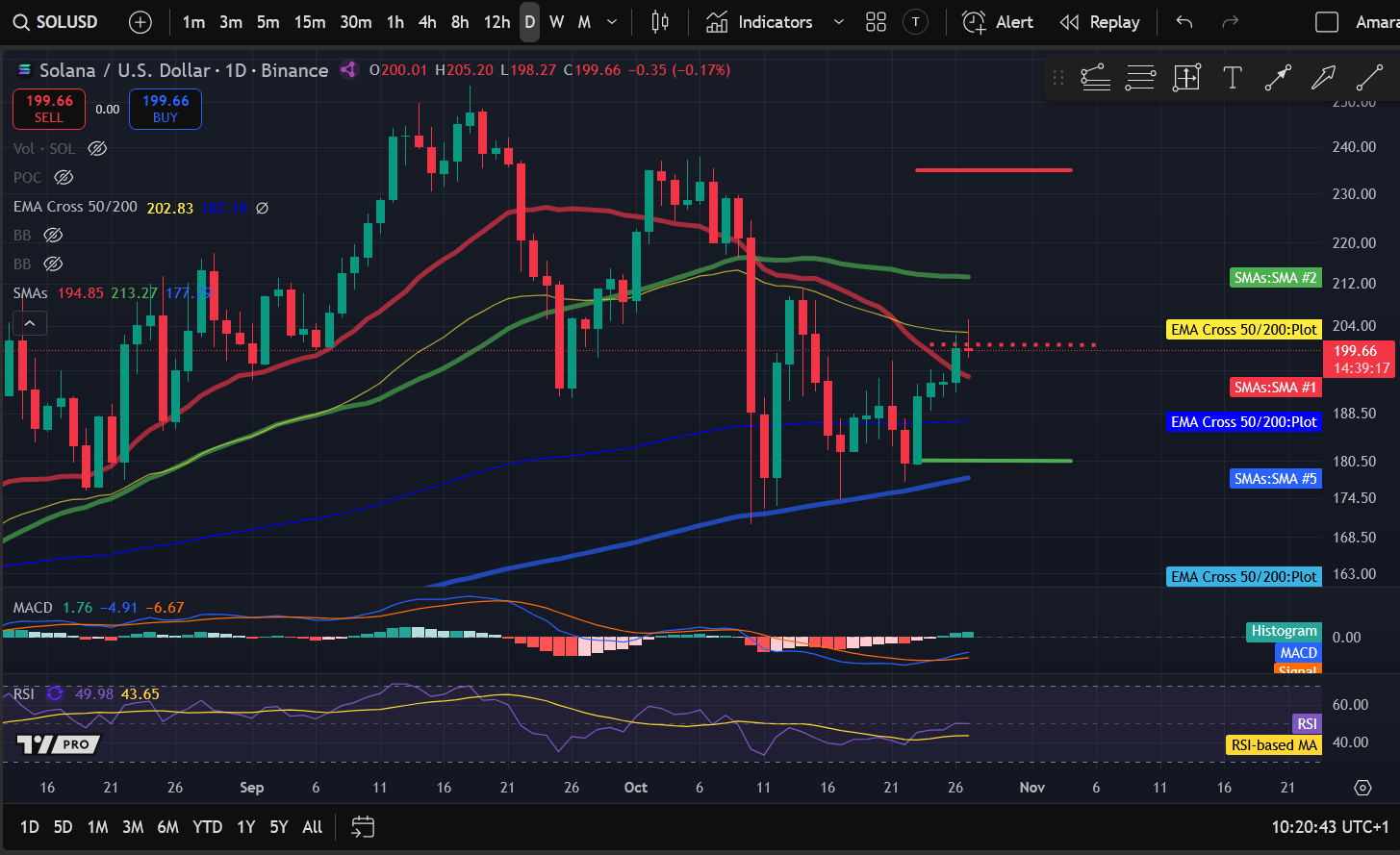Image resolution: width=1400 pixels, height=855 pixels.
Task: Click the blue BUY button
Action: (x=165, y=109)
